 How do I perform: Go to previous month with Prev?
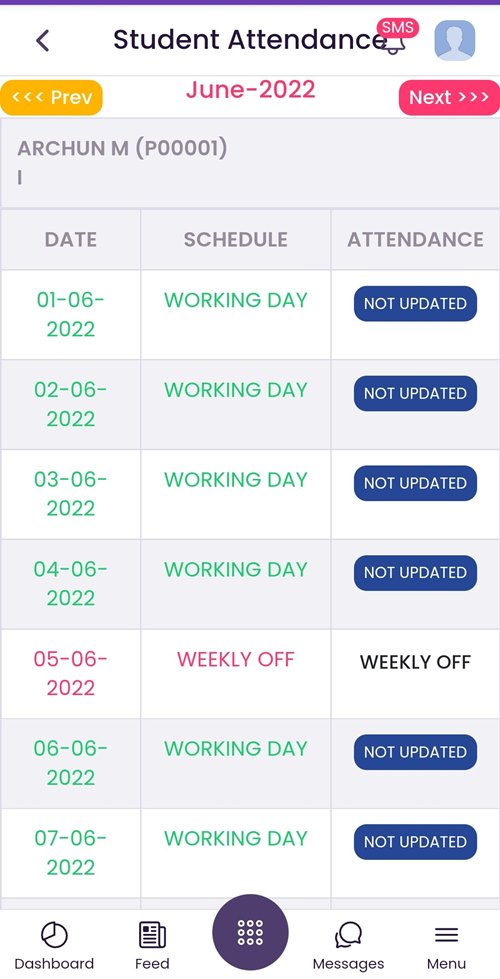[x=51, y=97]
